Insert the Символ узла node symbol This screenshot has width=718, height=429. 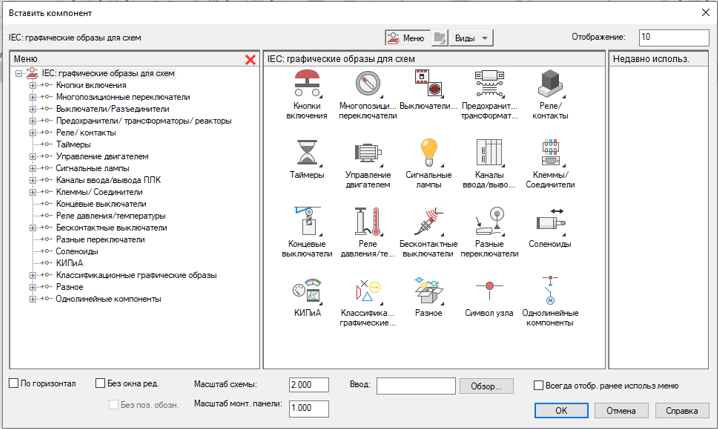(490, 291)
